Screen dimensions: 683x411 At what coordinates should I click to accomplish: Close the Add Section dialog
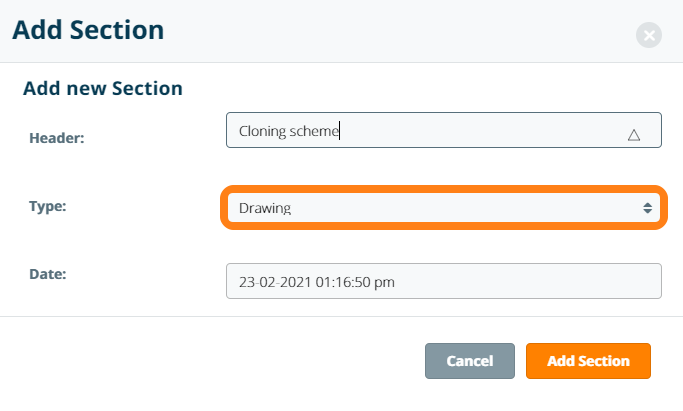coord(649,36)
